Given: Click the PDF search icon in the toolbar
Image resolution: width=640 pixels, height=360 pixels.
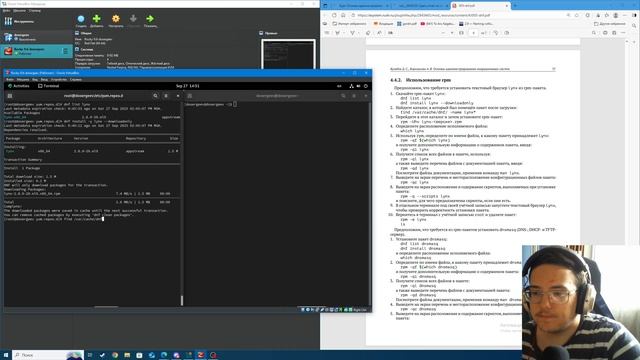Looking at the screenshot, I should (x=594, y=33).
